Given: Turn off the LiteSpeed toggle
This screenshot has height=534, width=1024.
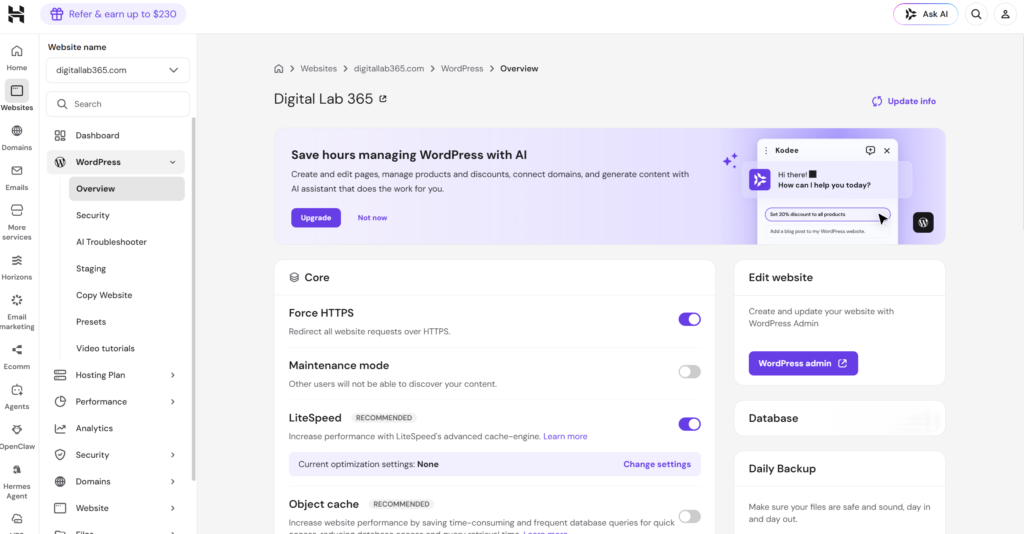Looking at the screenshot, I should [689, 424].
